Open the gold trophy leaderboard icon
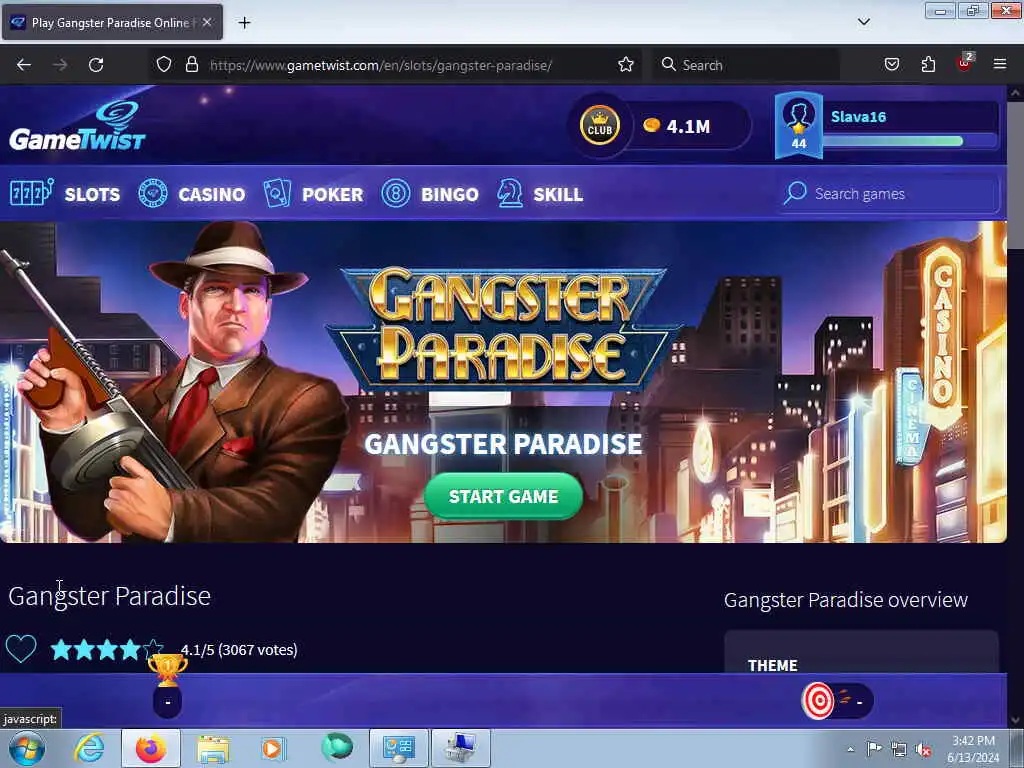Image resolution: width=1024 pixels, height=768 pixels. click(167, 669)
